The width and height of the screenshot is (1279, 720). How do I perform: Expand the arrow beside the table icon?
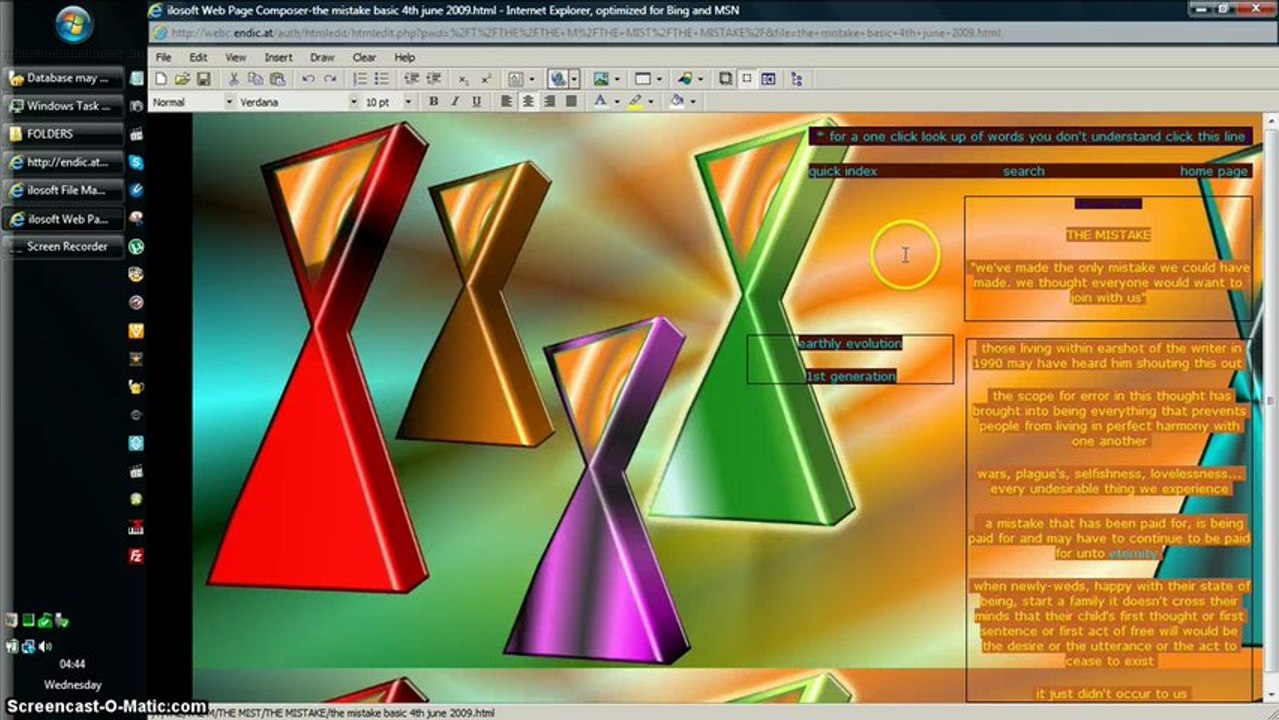659,79
